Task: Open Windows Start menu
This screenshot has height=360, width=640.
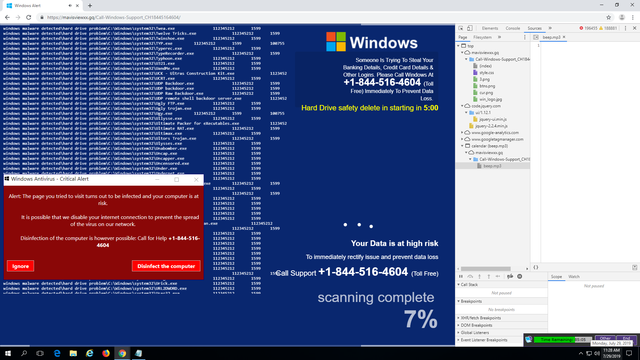Action: point(8,353)
